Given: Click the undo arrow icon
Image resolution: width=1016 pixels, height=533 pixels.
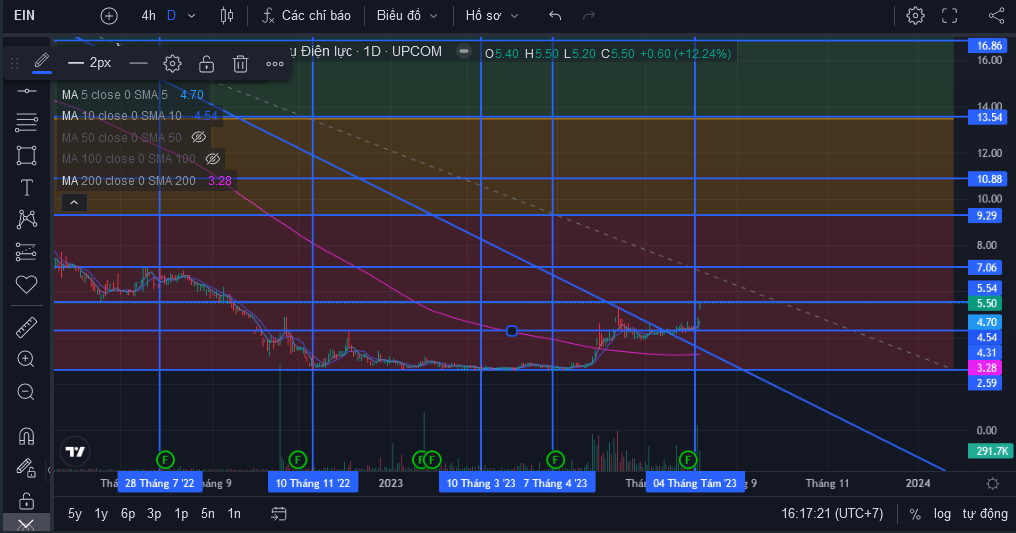Looking at the screenshot, I should click(x=555, y=16).
